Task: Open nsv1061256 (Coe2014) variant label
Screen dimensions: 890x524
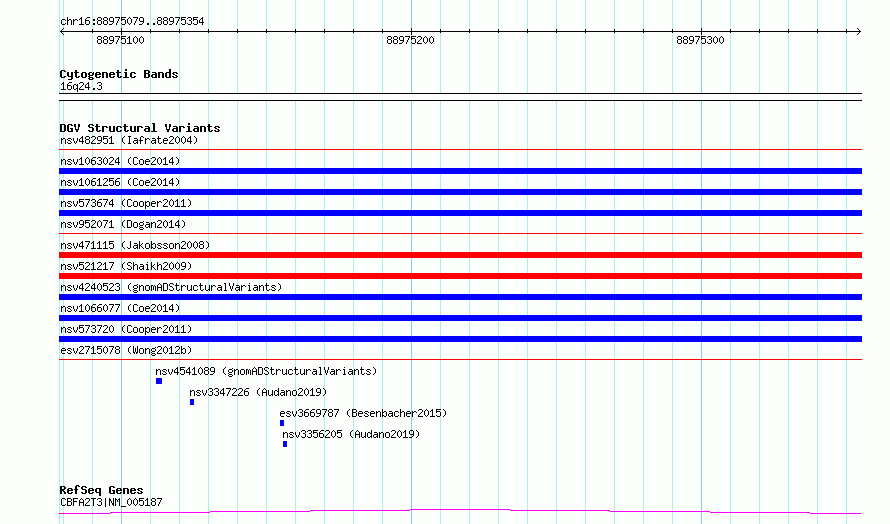Action: (120, 182)
